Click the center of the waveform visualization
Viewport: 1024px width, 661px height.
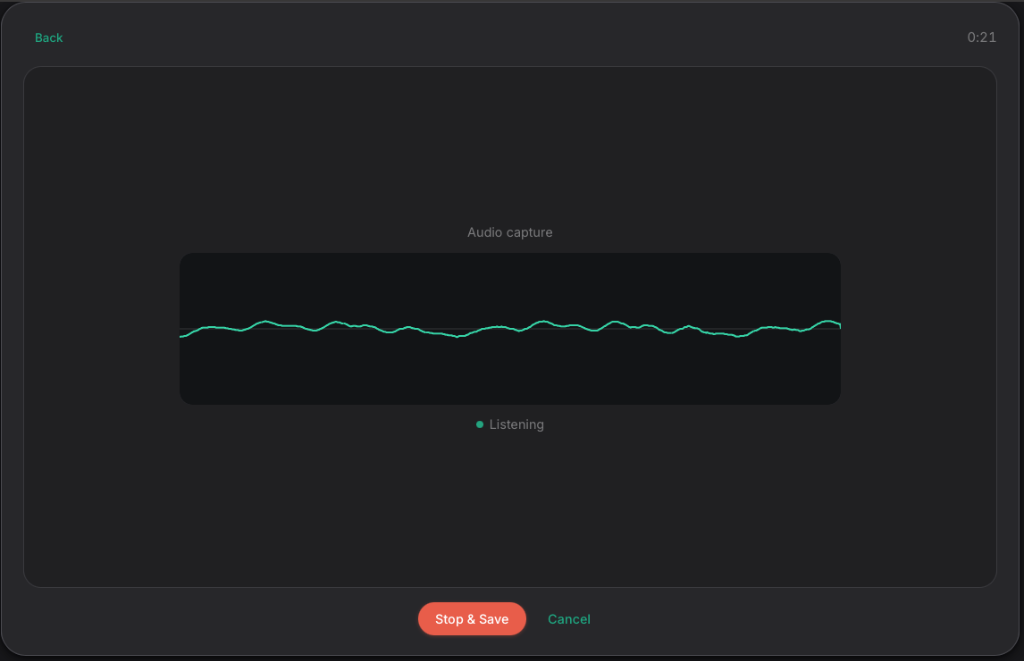pos(510,328)
